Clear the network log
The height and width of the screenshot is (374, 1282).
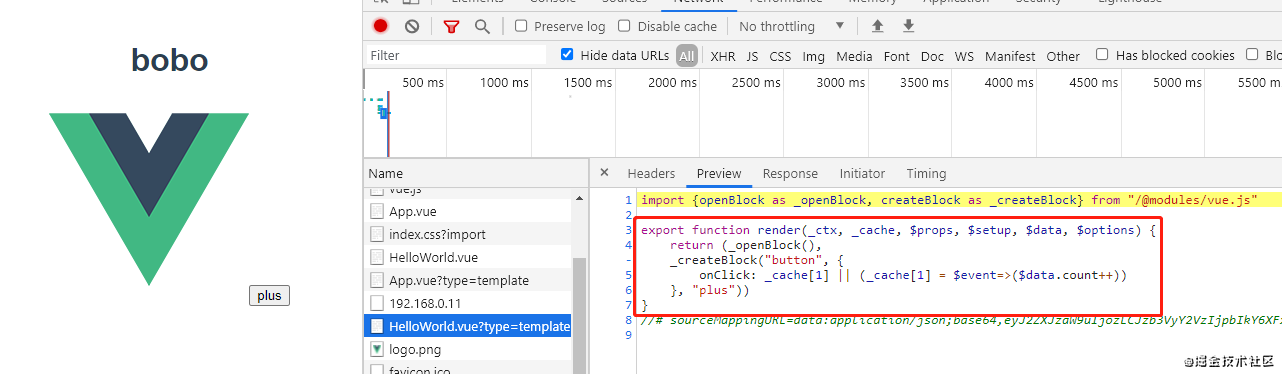(x=412, y=26)
